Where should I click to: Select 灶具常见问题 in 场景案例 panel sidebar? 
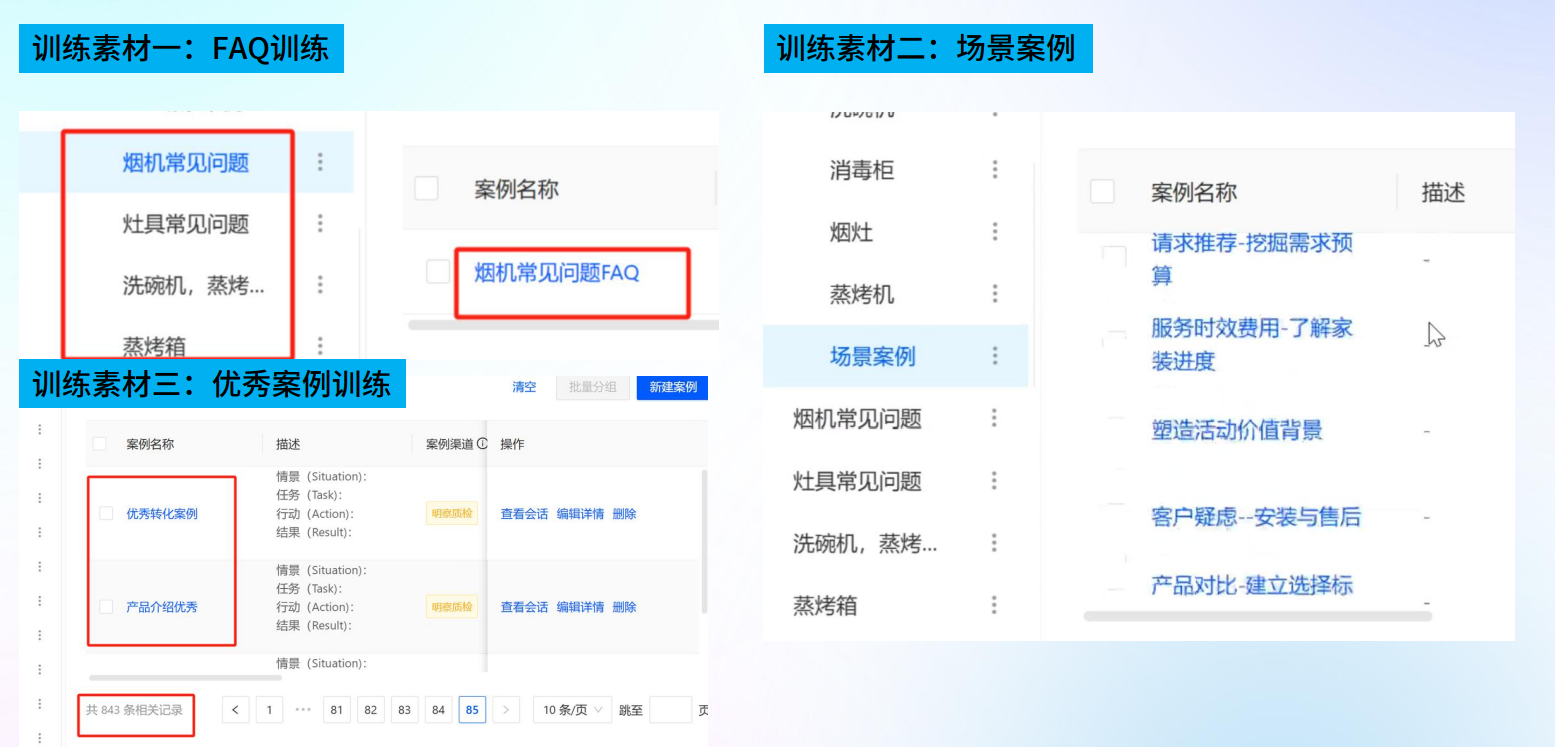[857, 481]
